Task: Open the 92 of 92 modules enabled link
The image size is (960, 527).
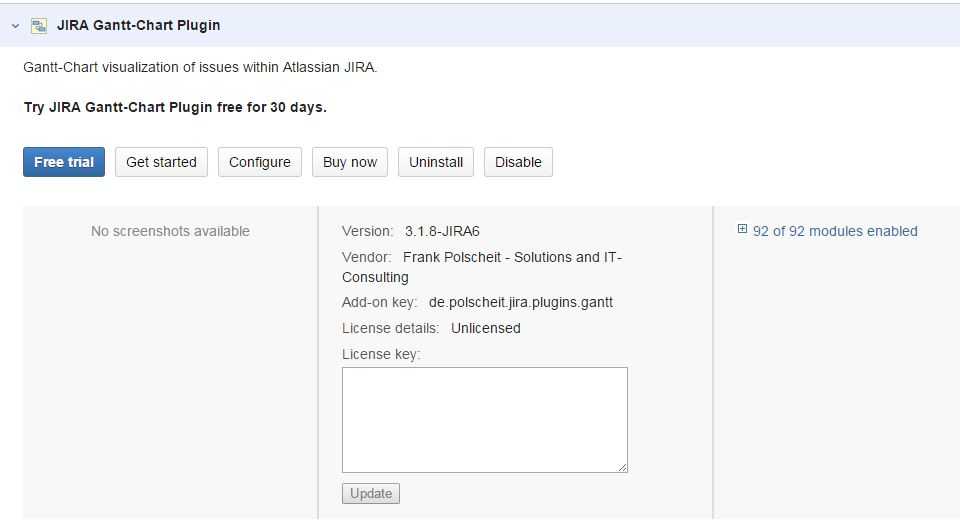Action: 835,231
